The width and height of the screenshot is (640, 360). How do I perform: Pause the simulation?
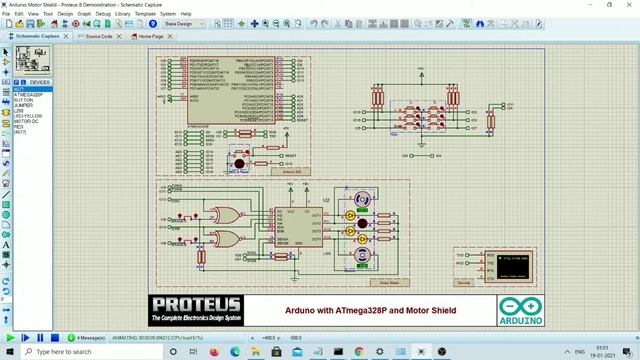pos(40,338)
